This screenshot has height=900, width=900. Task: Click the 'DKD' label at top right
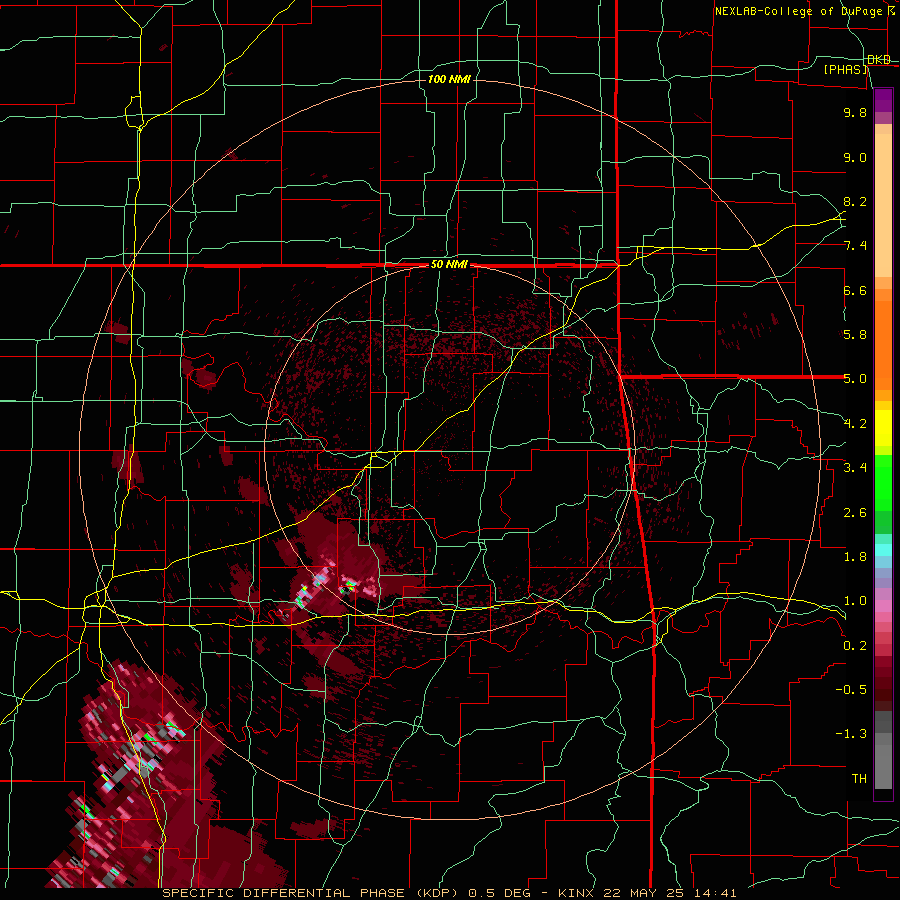coord(879,60)
